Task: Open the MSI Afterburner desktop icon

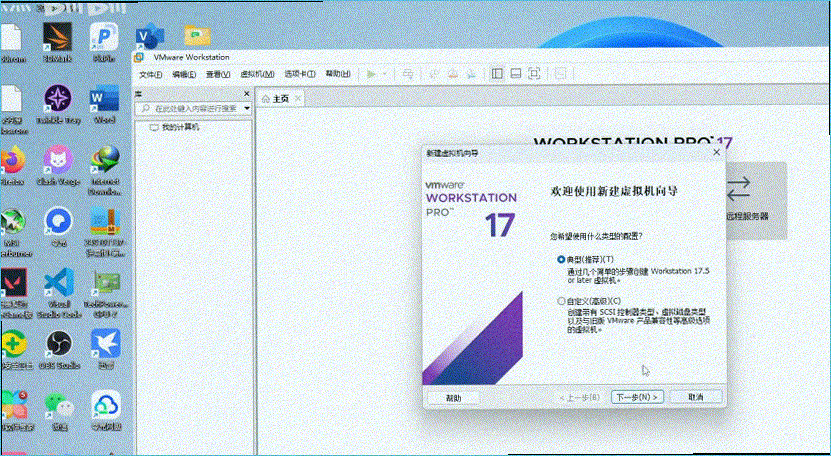Action: pos(13,232)
